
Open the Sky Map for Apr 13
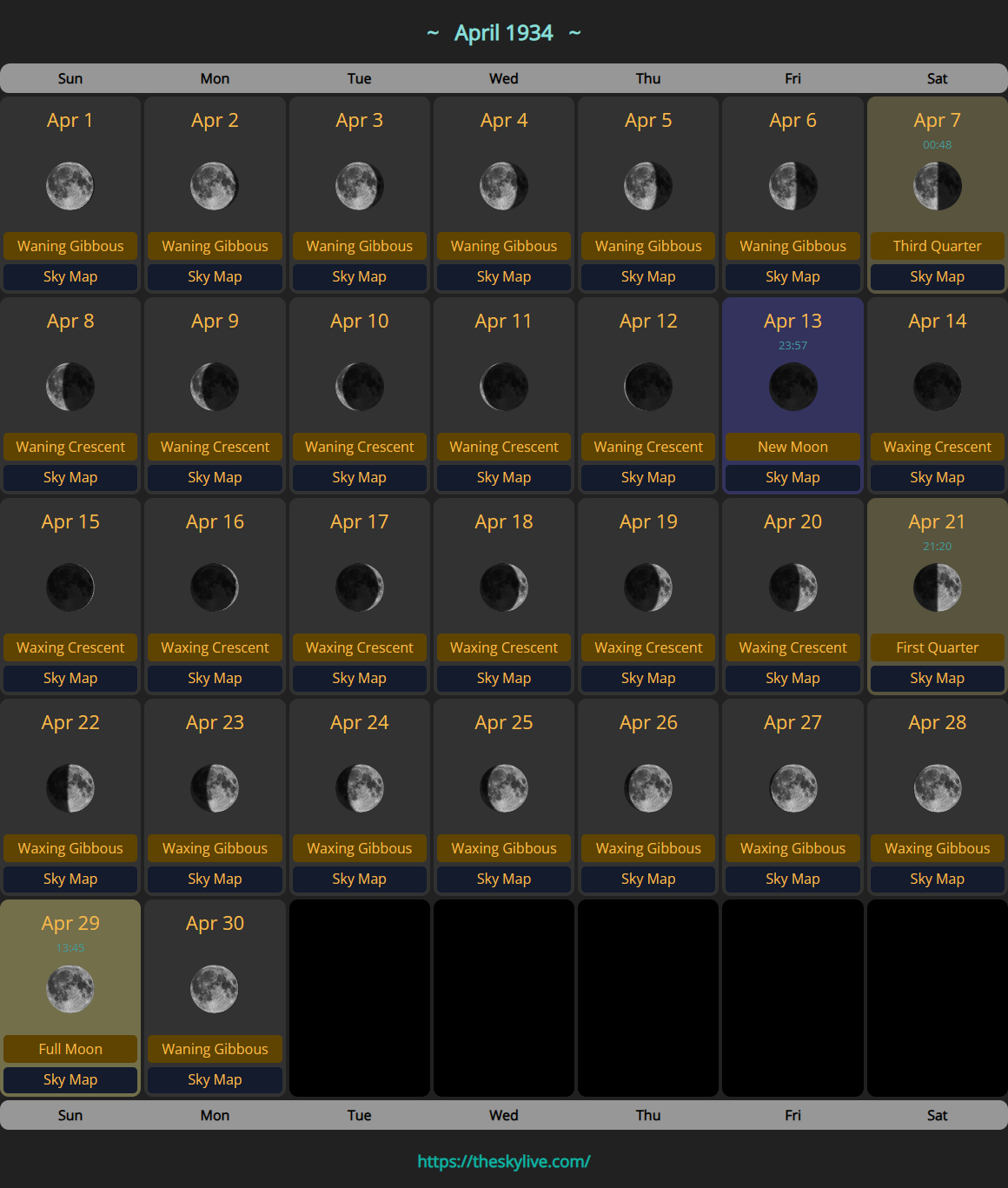click(793, 478)
